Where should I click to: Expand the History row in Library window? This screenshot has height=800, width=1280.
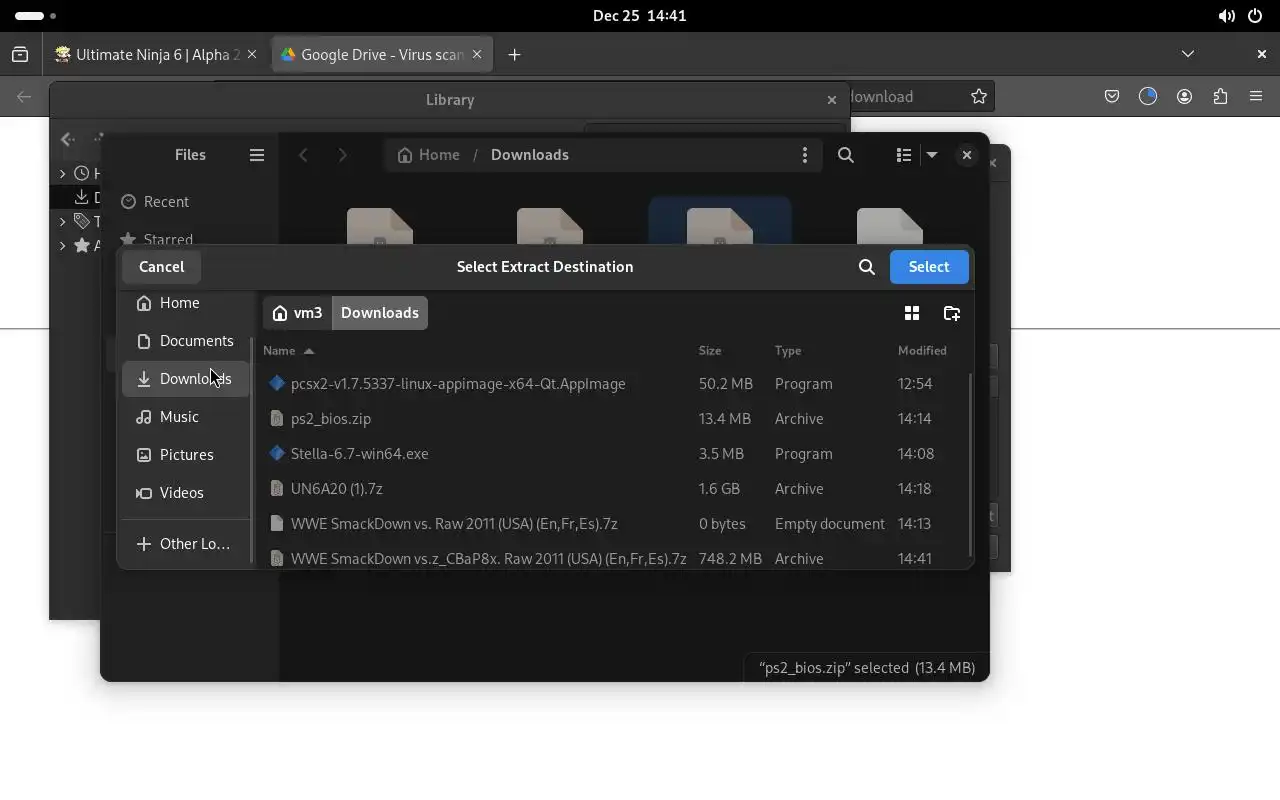pyautogui.click(x=62, y=174)
